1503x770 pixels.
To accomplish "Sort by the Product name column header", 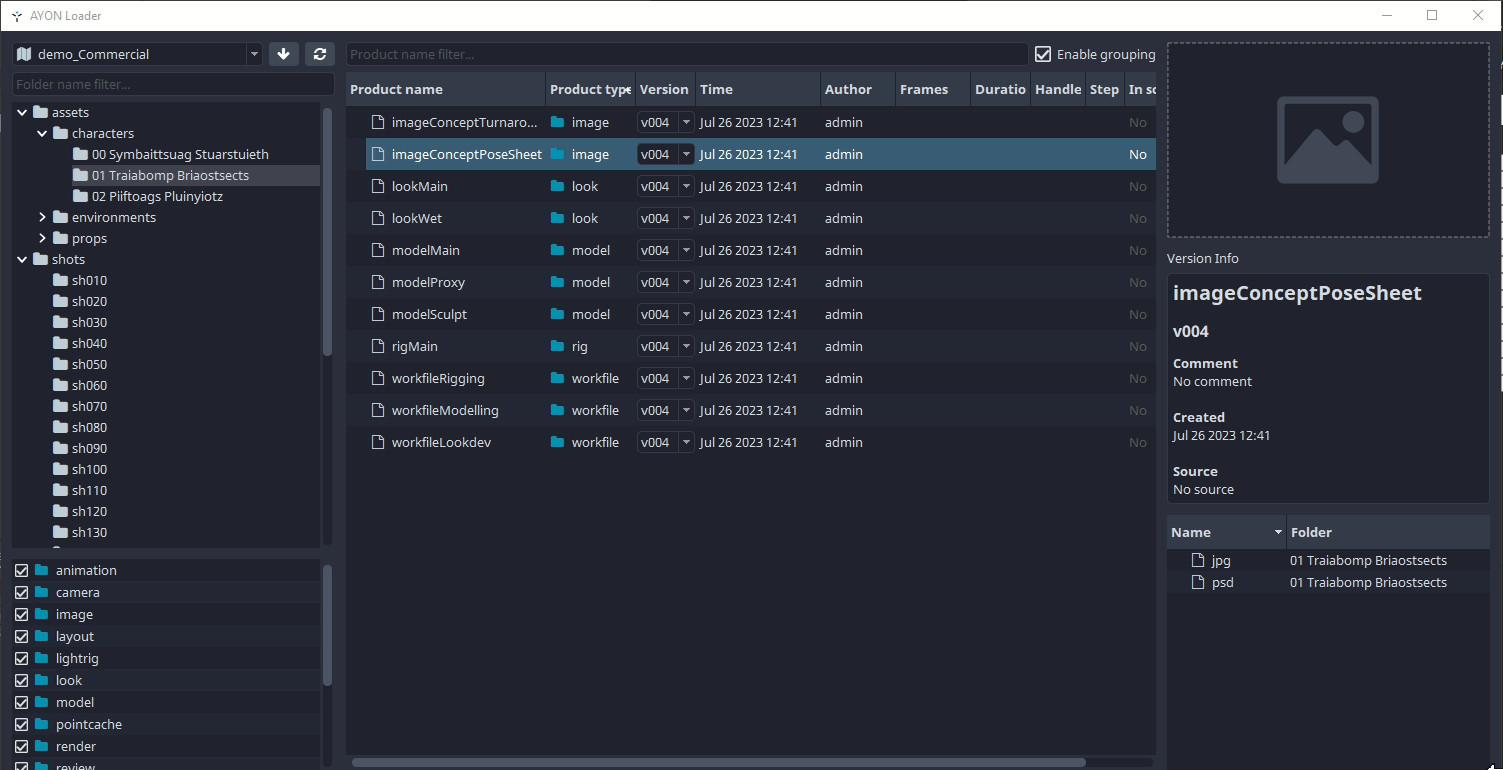I will [396, 89].
